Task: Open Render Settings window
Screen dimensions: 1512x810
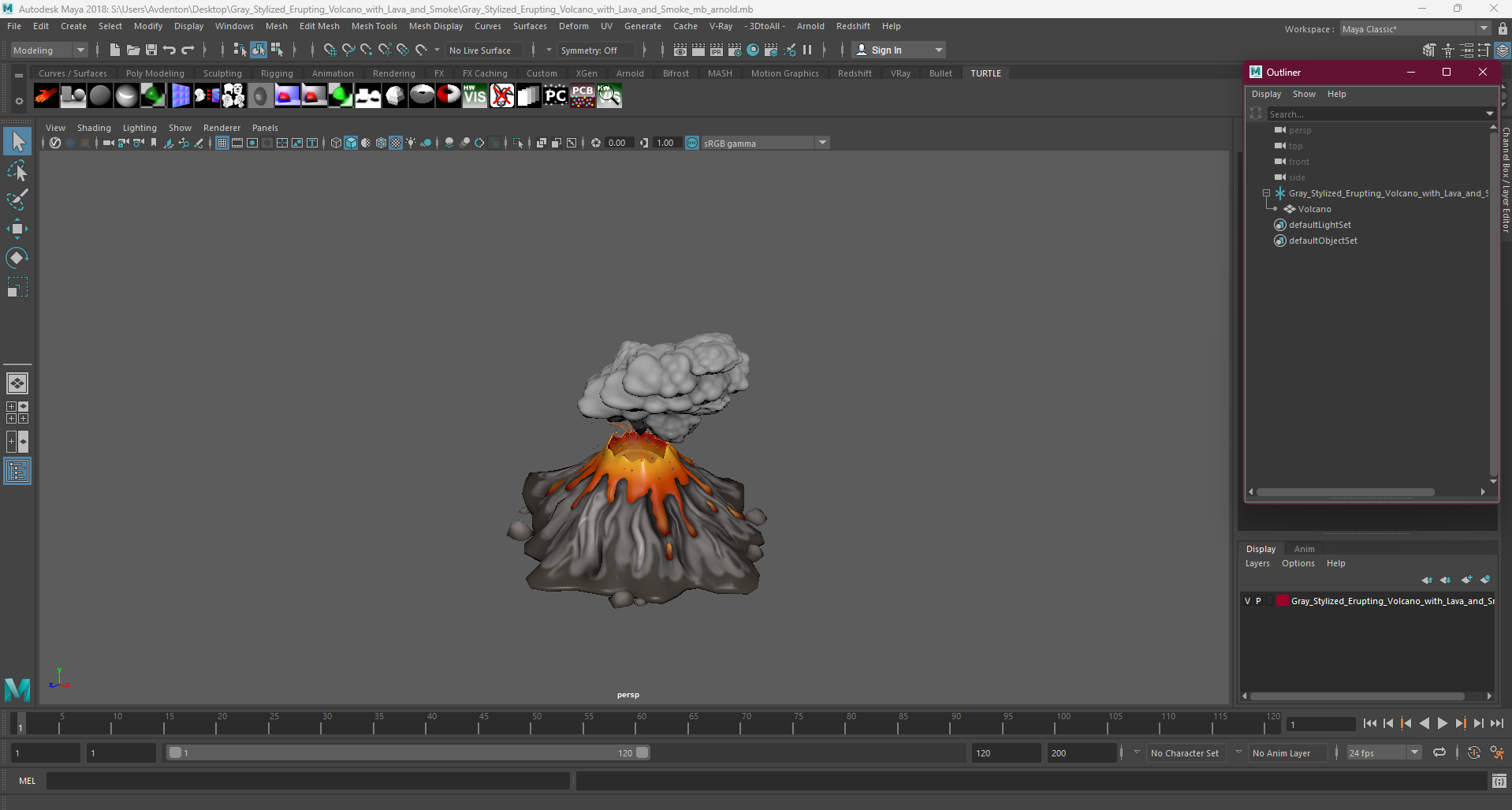Action: [x=735, y=50]
